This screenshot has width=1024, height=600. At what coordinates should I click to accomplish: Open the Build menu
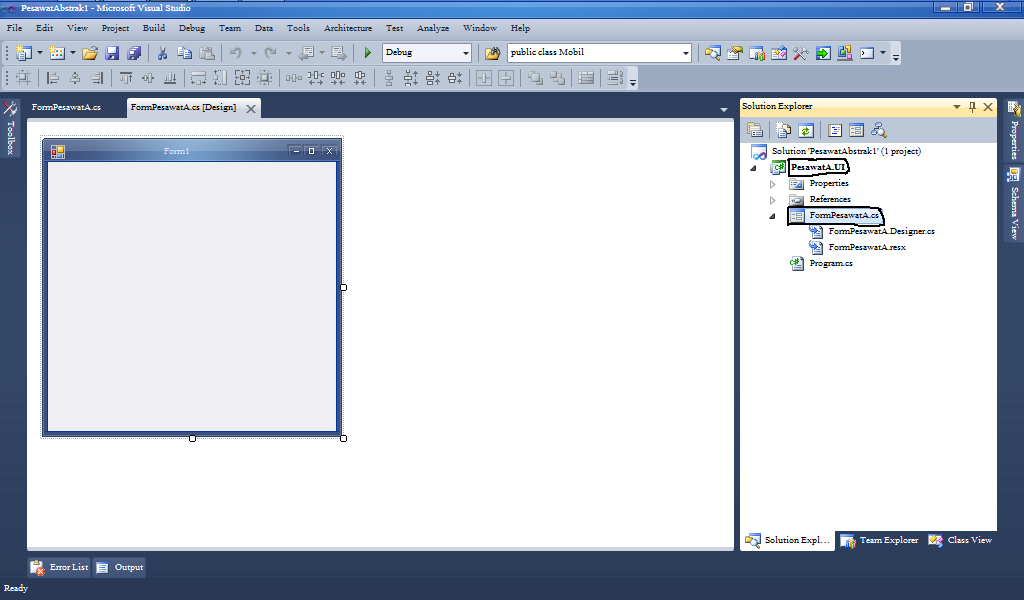154,28
